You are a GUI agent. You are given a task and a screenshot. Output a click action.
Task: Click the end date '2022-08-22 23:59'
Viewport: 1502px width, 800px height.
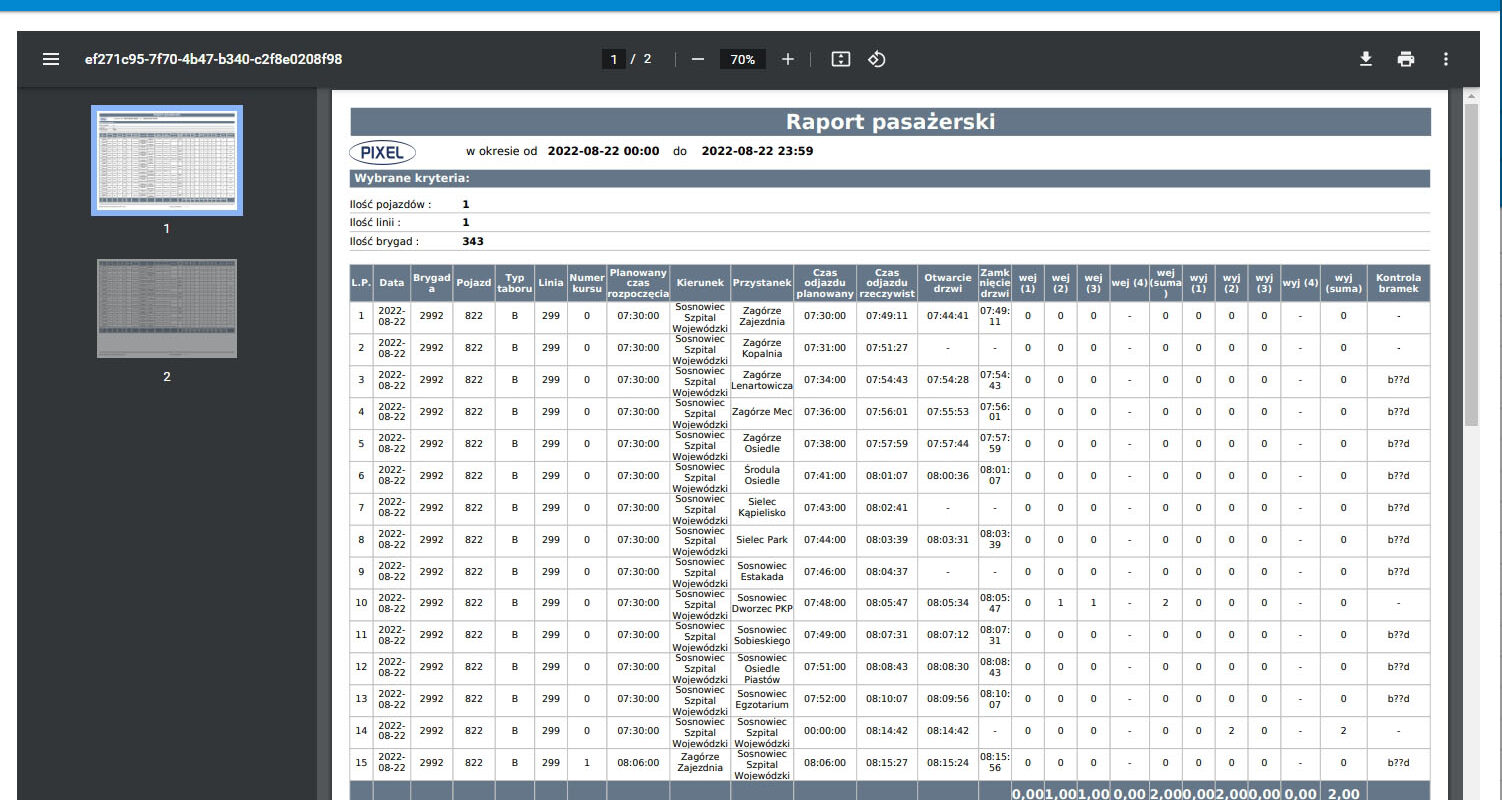pyautogui.click(x=757, y=151)
